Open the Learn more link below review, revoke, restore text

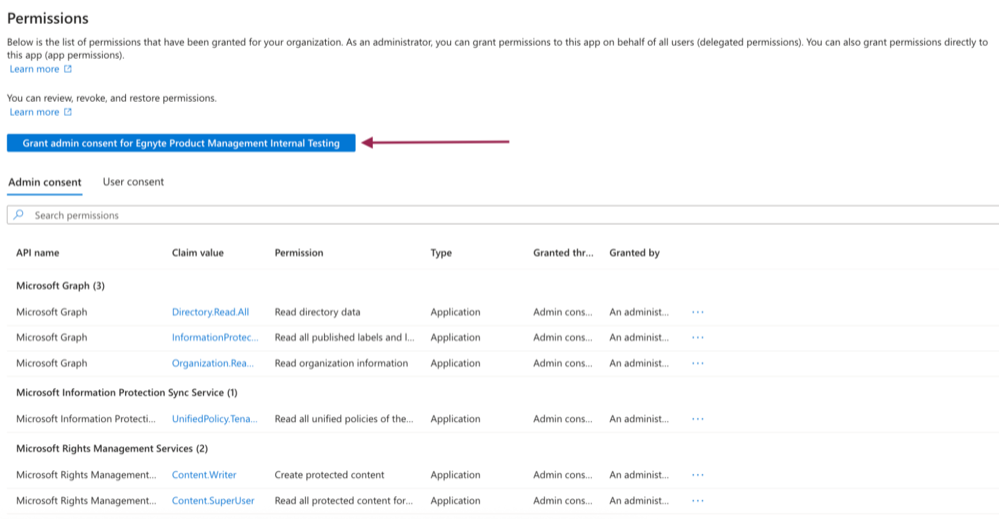[34, 112]
